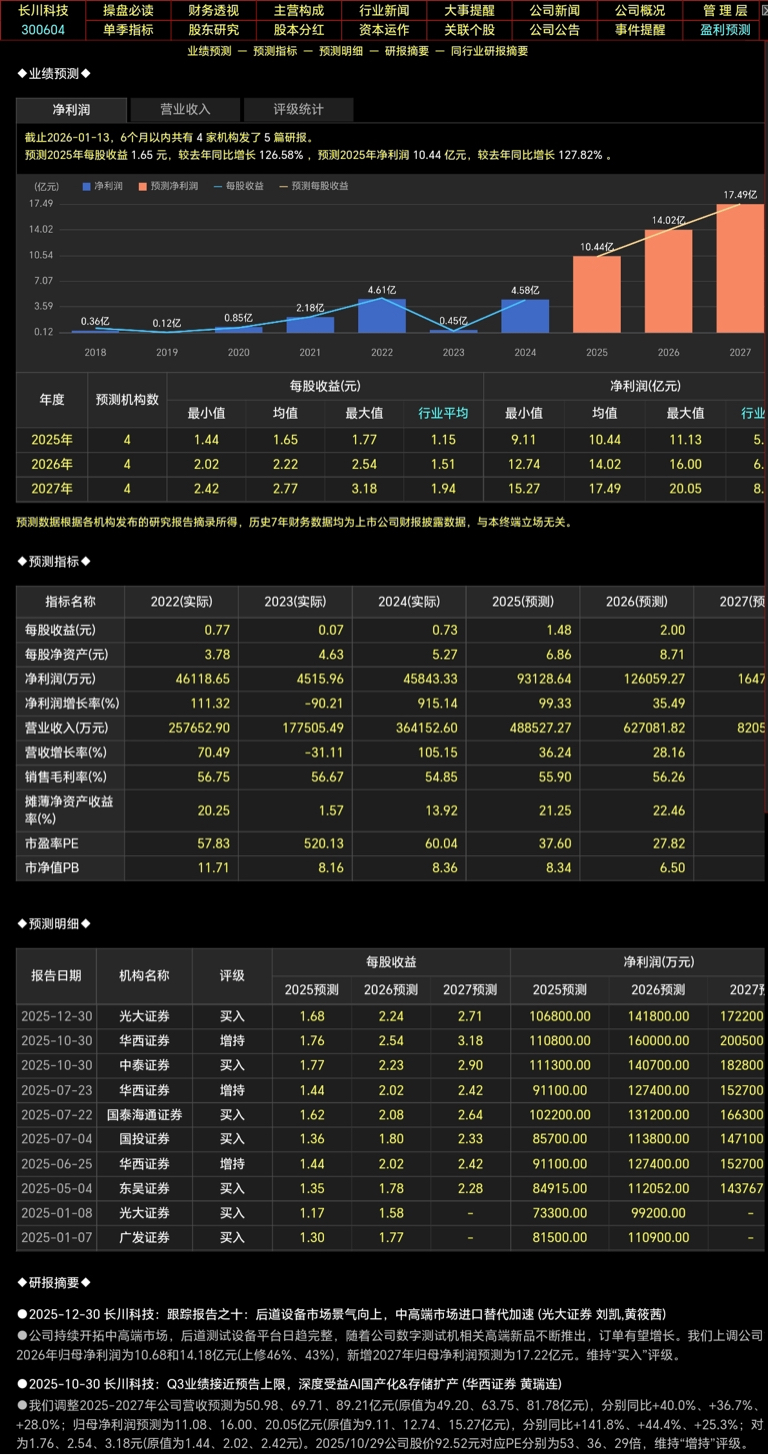The image size is (768, 1455).
Task: Open 公司新闻 tab
Action: (x=555, y=11)
